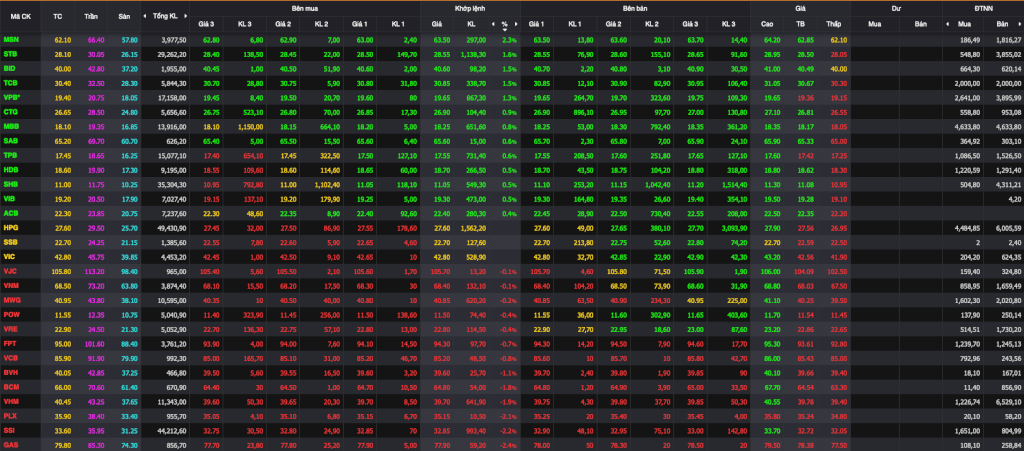Open the MWG stock symbol

[11, 299]
